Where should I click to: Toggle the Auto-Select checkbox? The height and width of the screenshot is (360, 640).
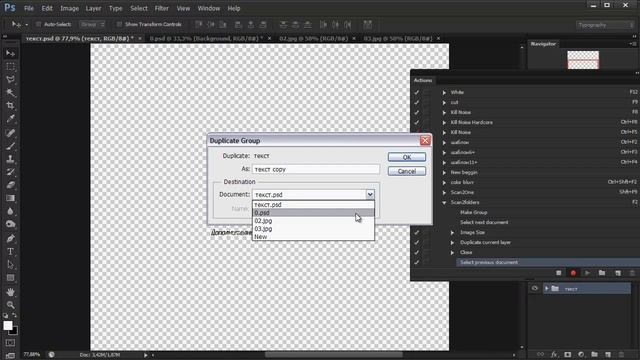pos(38,24)
